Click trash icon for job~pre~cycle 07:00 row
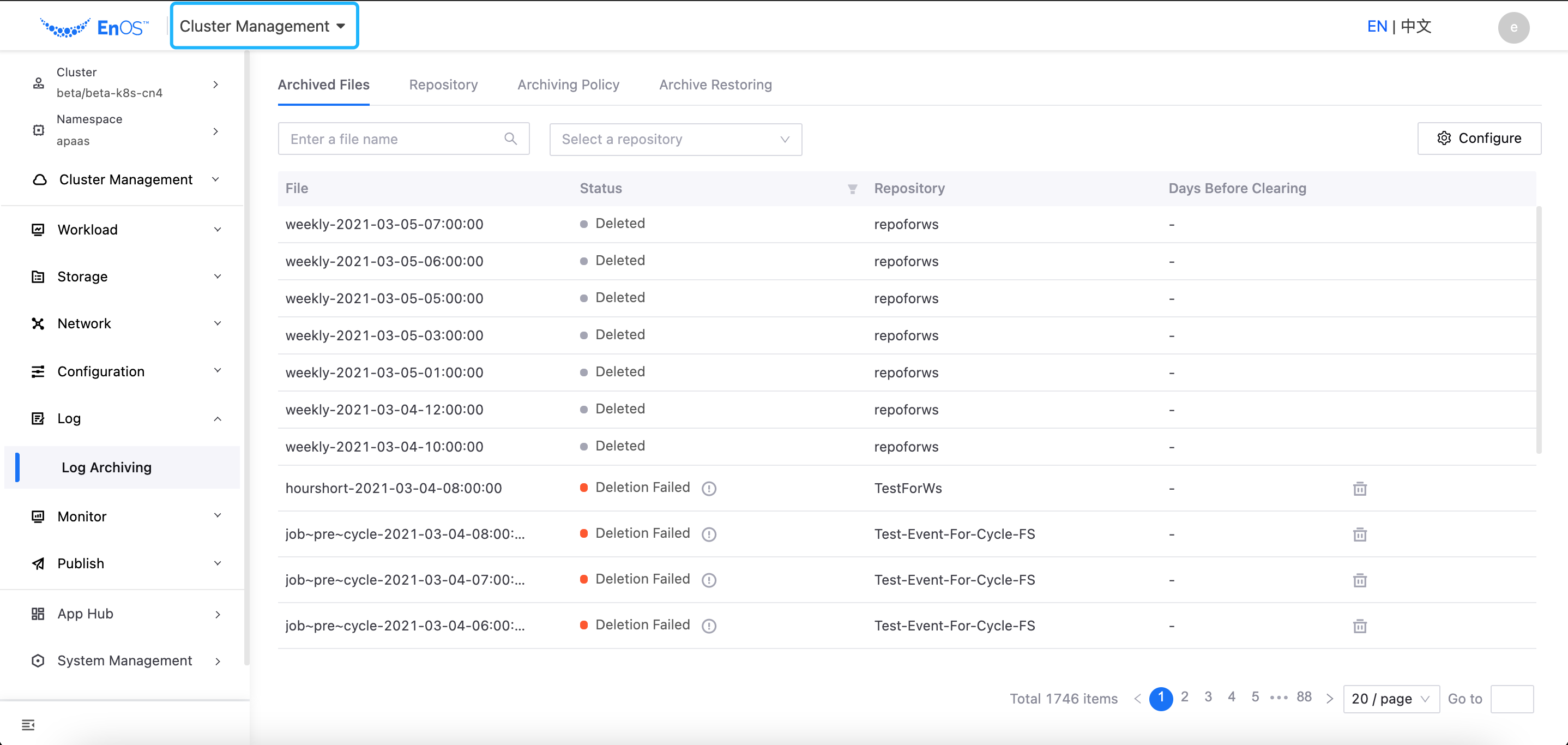Image resolution: width=1568 pixels, height=745 pixels. 1359,580
